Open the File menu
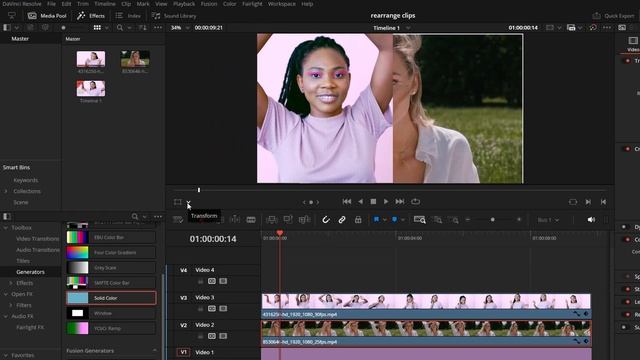This screenshot has height=360, width=640. (51, 4)
